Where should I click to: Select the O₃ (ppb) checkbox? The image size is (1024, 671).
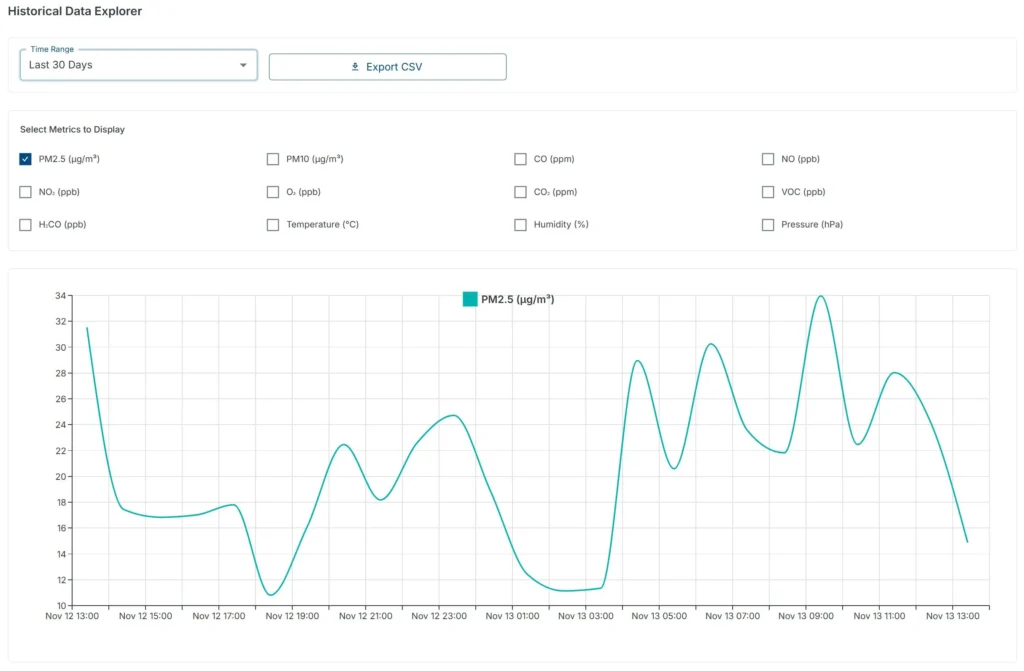tap(273, 192)
